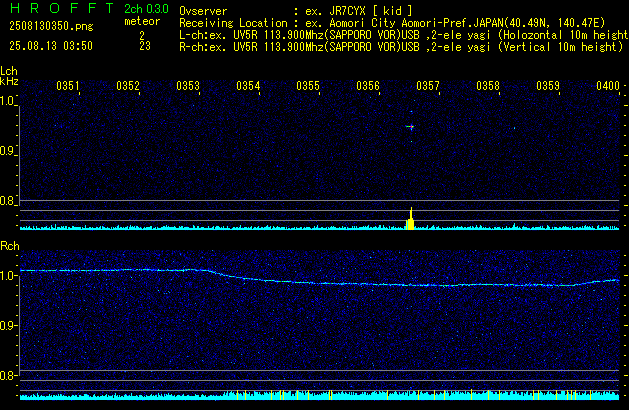Select the 0356 time marker
Screen dimensions: 629x410
[x=368, y=86]
